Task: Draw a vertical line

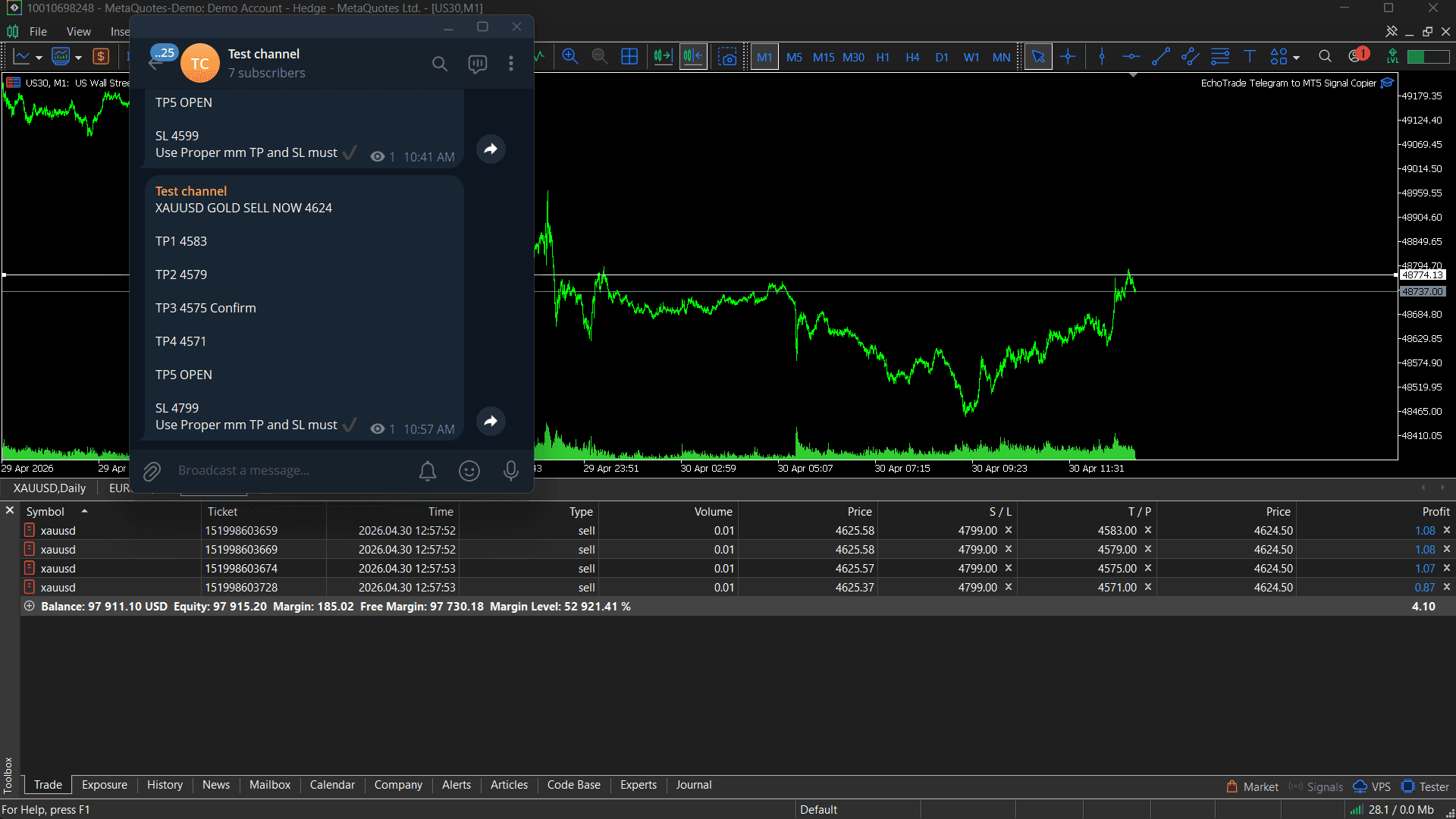Action: pyautogui.click(x=1102, y=57)
